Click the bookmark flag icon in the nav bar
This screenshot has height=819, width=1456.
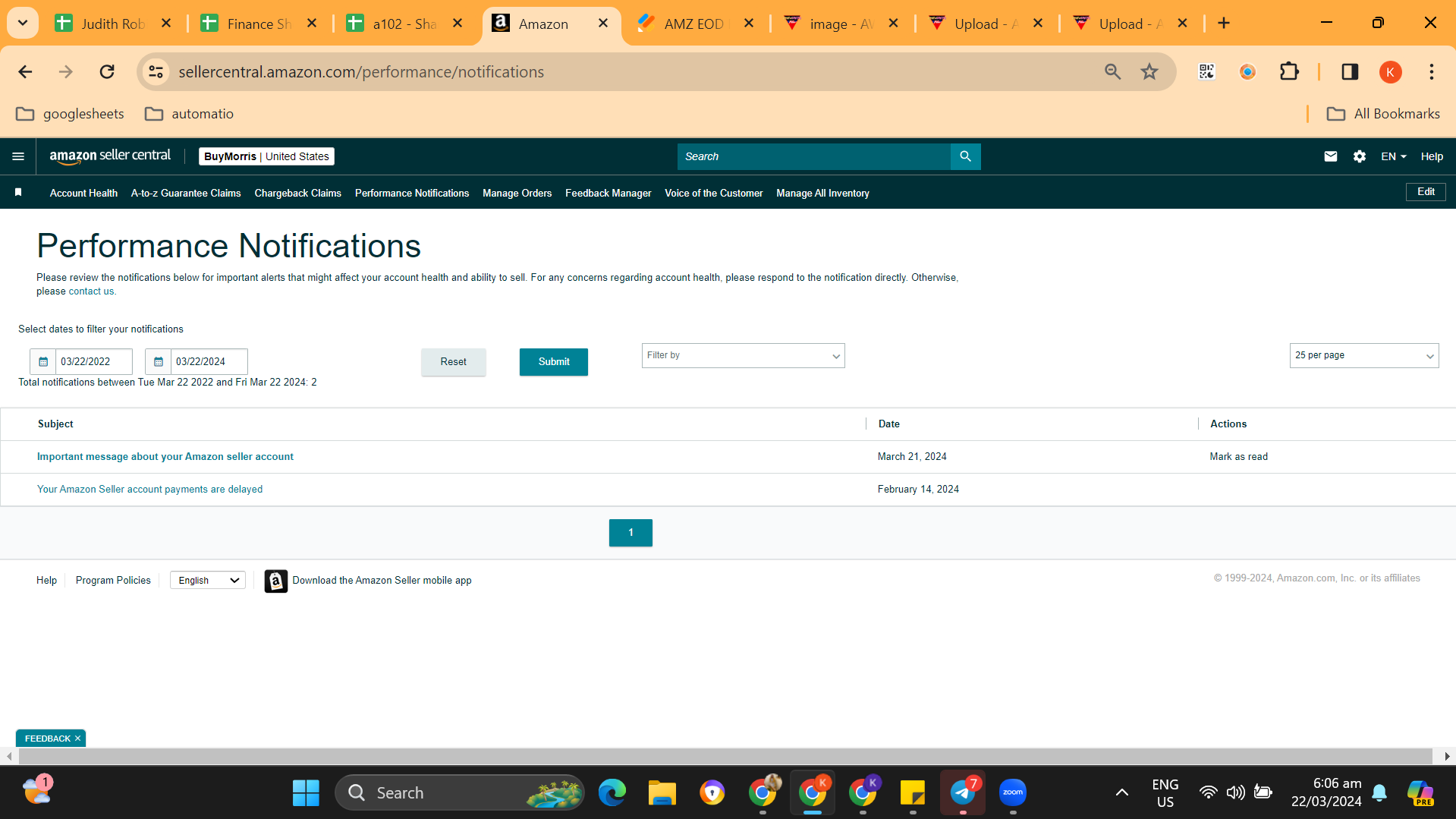(18, 193)
